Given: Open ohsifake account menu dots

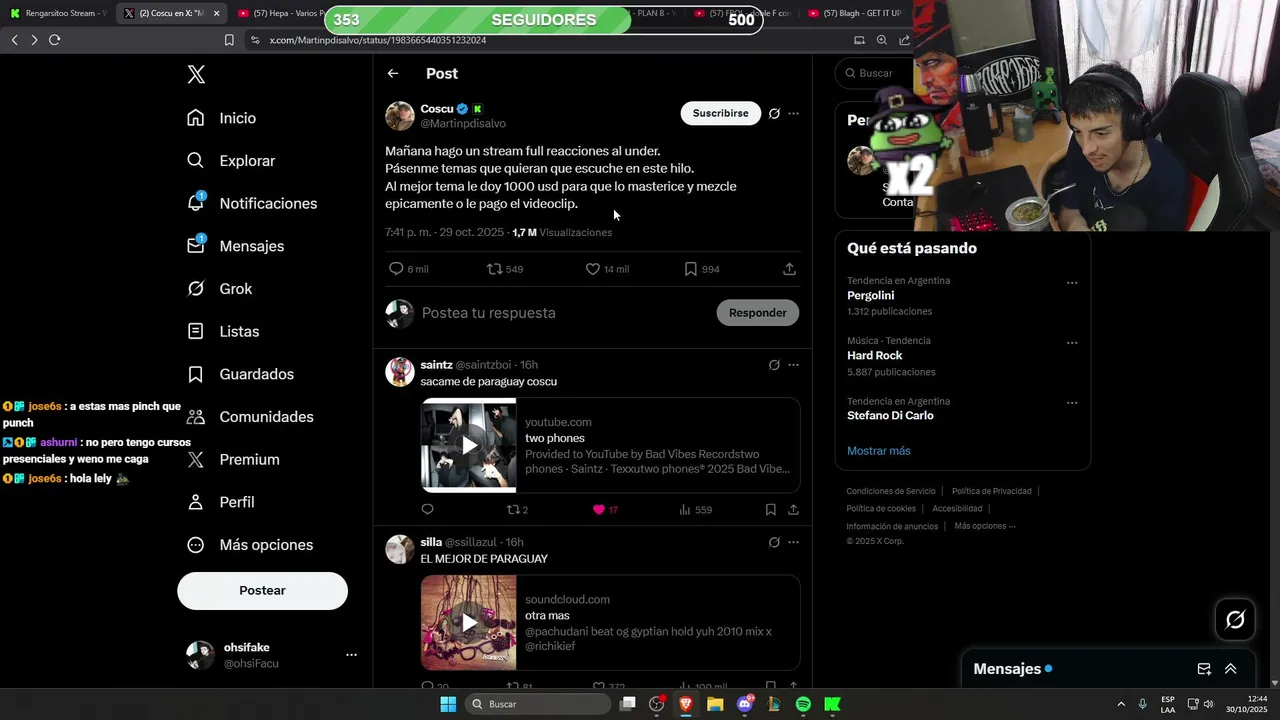Looking at the screenshot, I should (x=351, y=655).
